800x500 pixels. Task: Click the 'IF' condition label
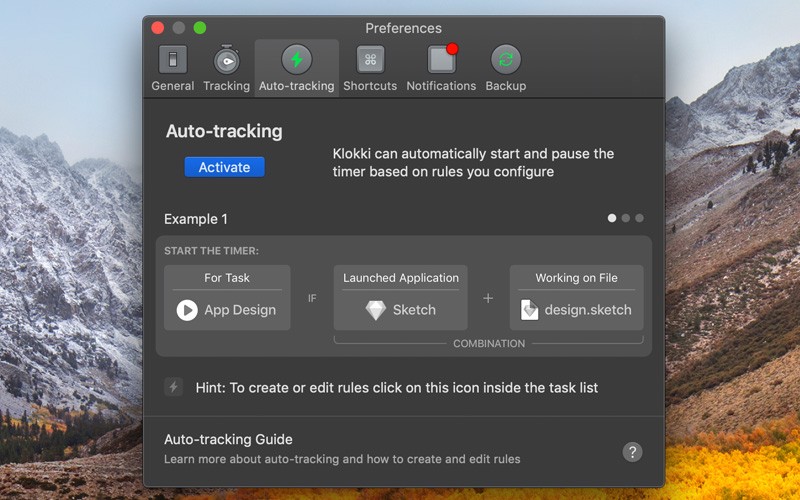(x=312, y=298)
